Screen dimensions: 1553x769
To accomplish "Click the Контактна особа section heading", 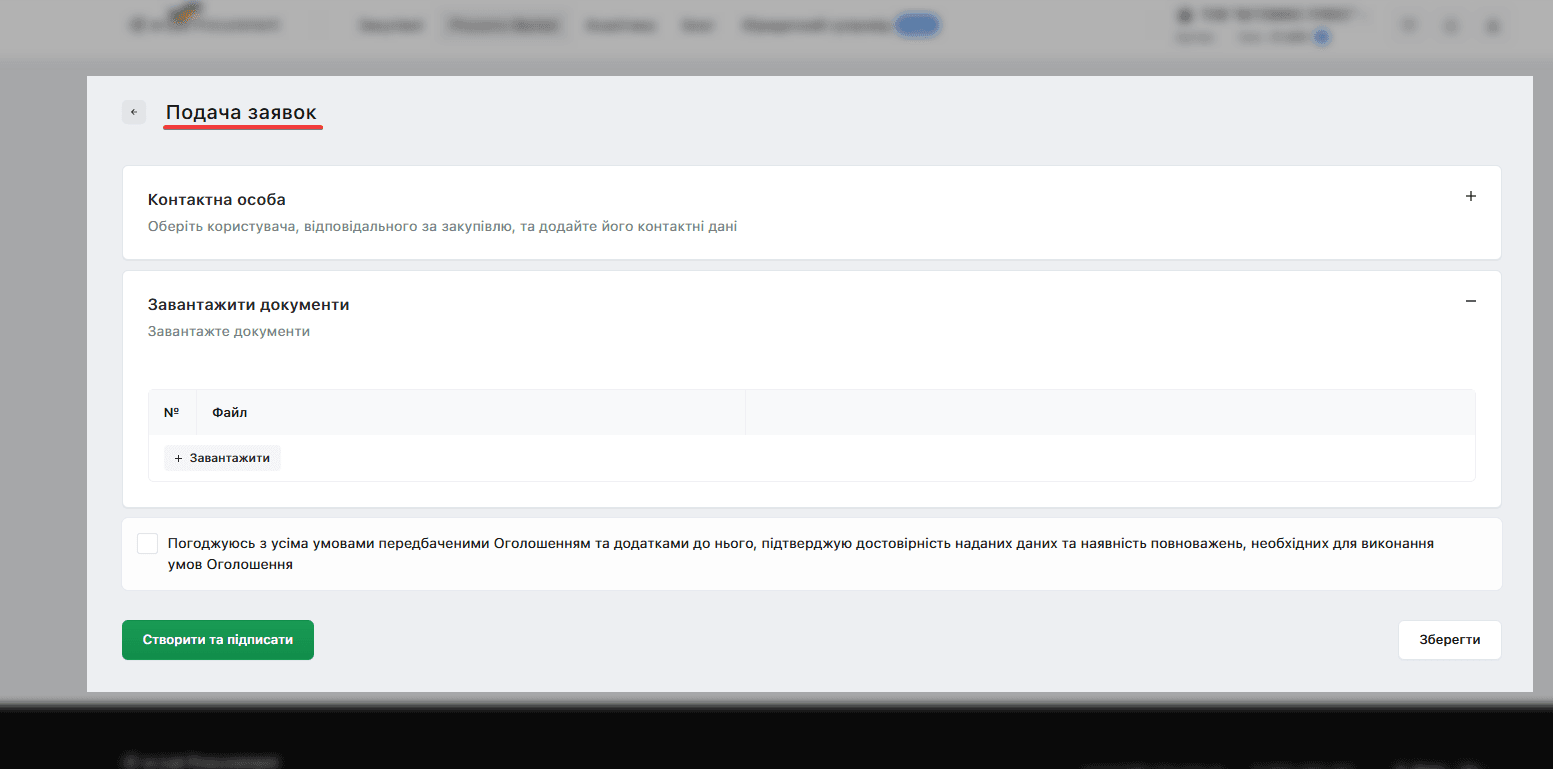I will 217,200.
